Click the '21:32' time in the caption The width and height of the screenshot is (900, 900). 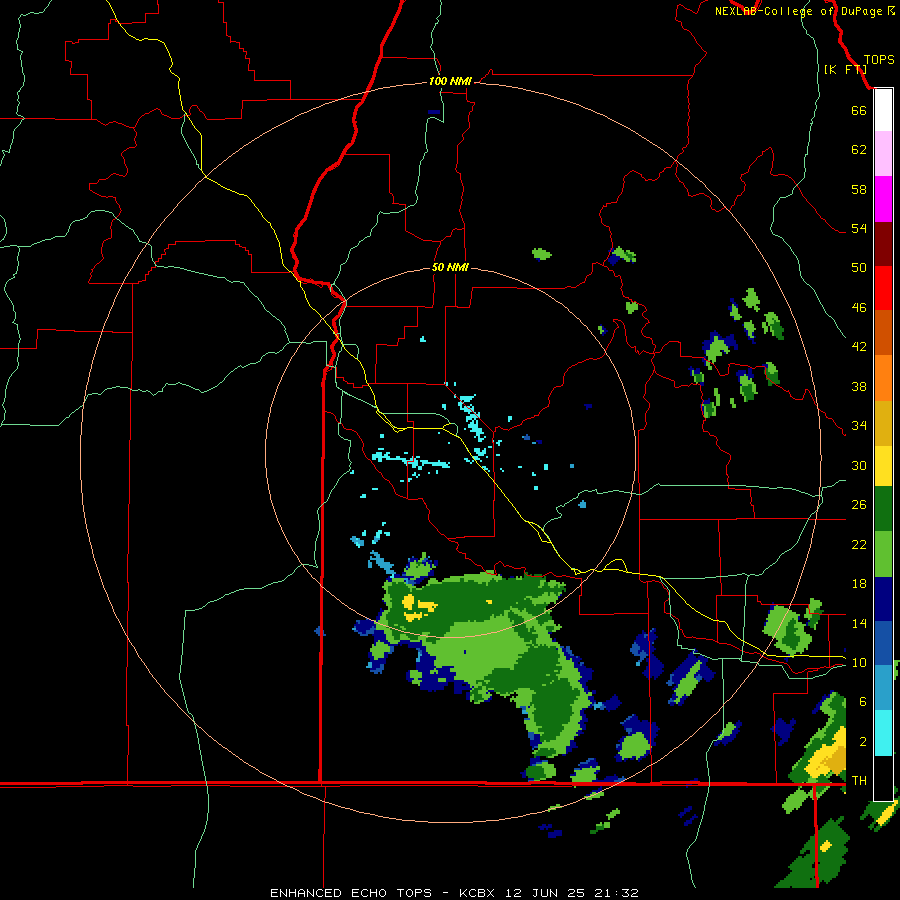pyautogui.click(x=616, y=893)
